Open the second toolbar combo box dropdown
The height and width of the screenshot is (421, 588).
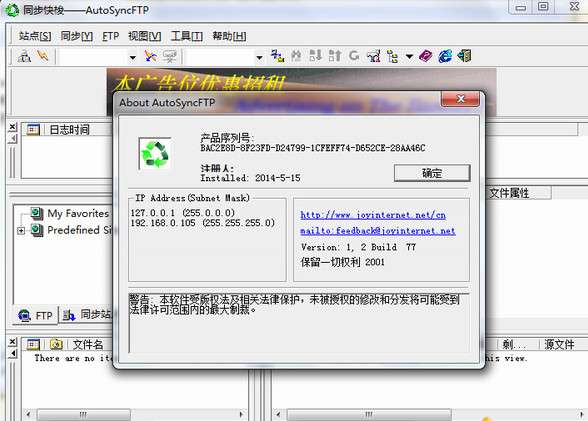(260, 58)
